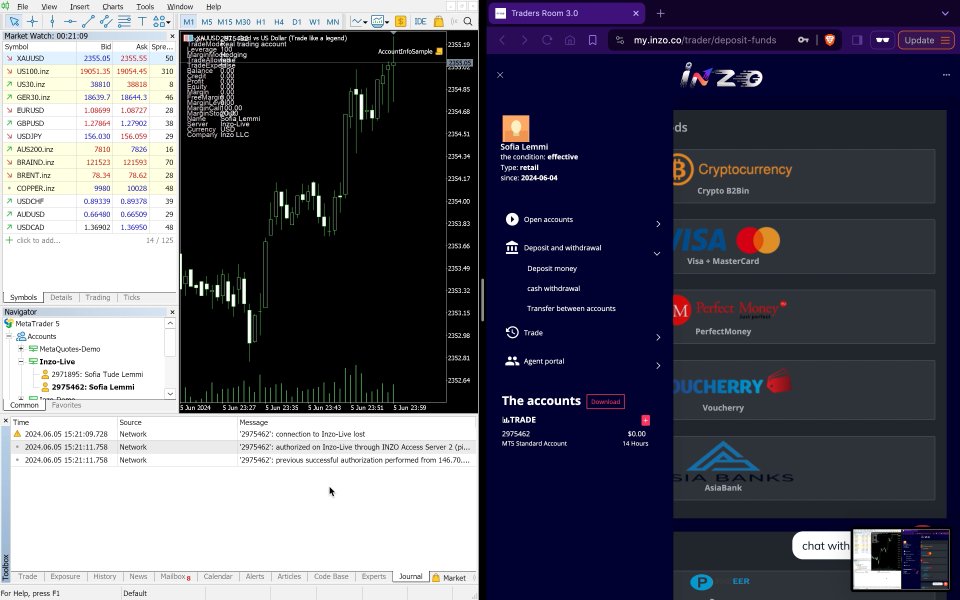Bookmark the current page
Viewport: 960px width, 600px height.
[593, 40]
